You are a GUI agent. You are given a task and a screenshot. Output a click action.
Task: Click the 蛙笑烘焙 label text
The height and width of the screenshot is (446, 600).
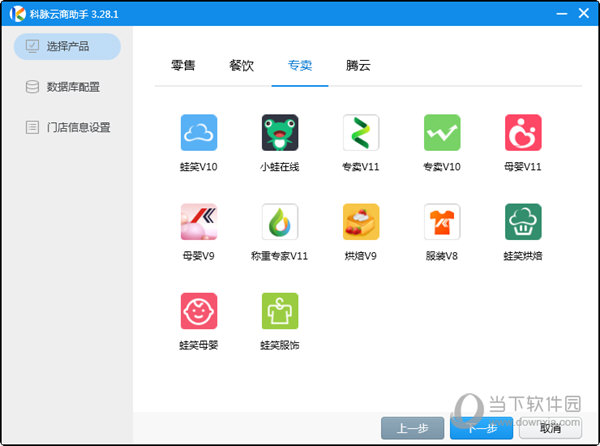point(523,256)
